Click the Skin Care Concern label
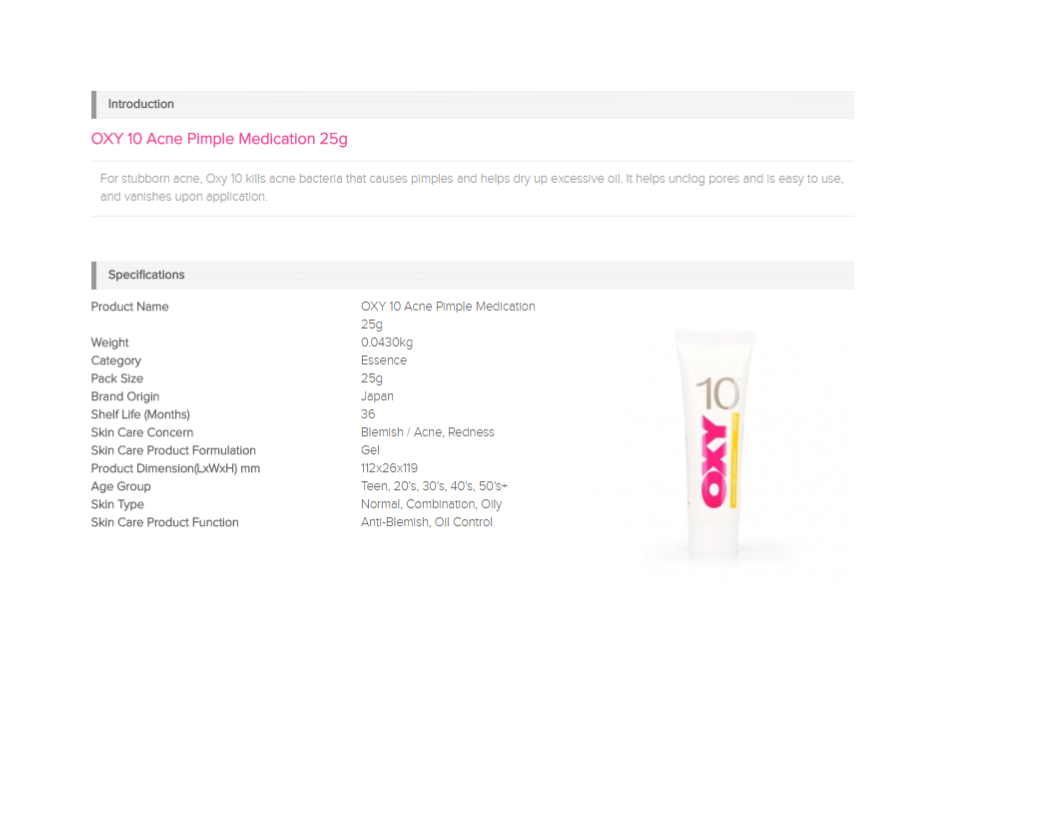1055x815 pixels. (x=142, y=433)
